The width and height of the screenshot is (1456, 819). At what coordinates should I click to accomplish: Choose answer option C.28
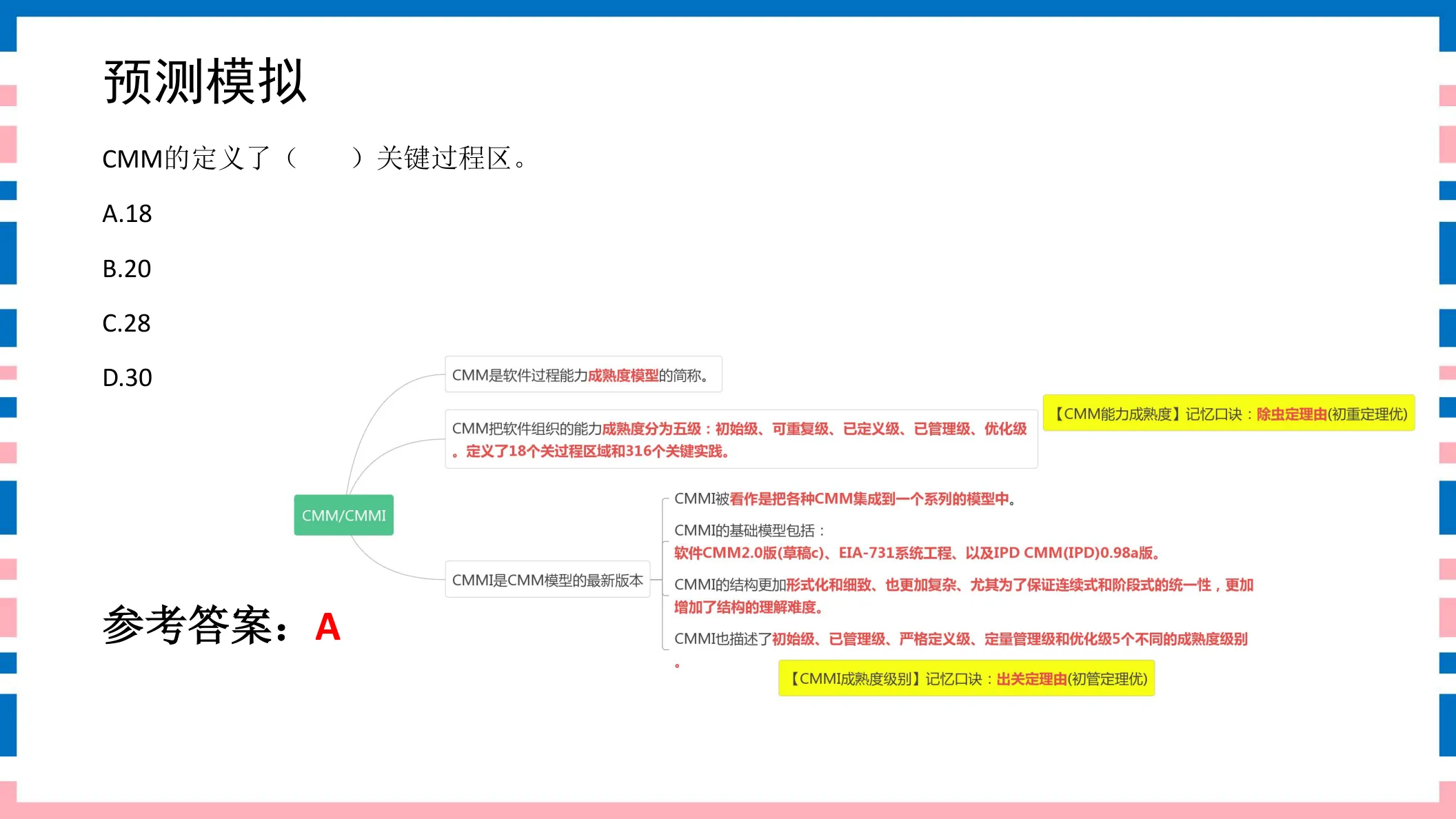pyautogui.click(x=126, y=323)
